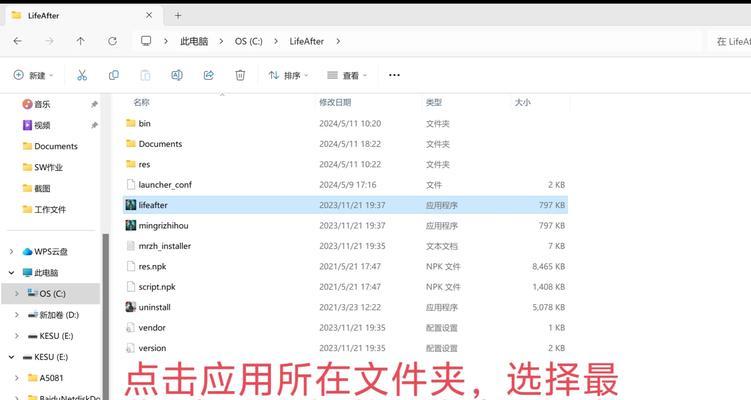Open the 新建 (New) dropdown
The image size is (751, 400).
(x=33, y=75)
